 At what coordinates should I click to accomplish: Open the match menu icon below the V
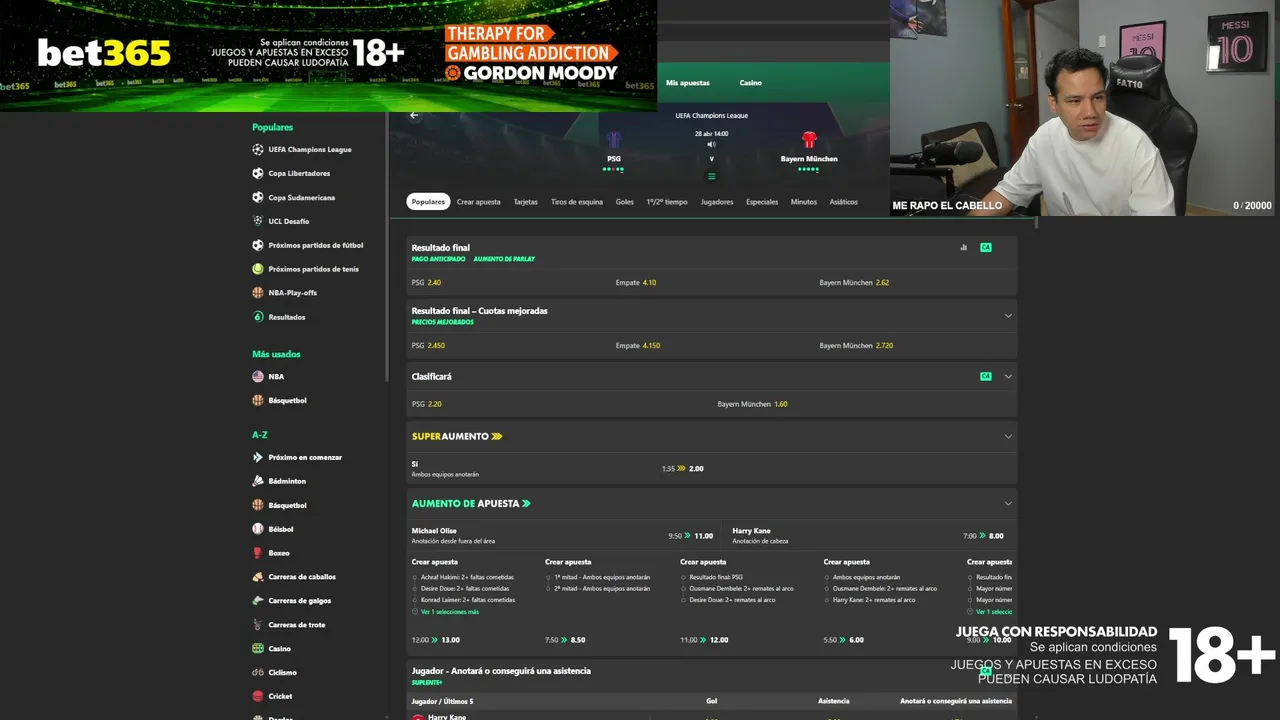(711, 176)
